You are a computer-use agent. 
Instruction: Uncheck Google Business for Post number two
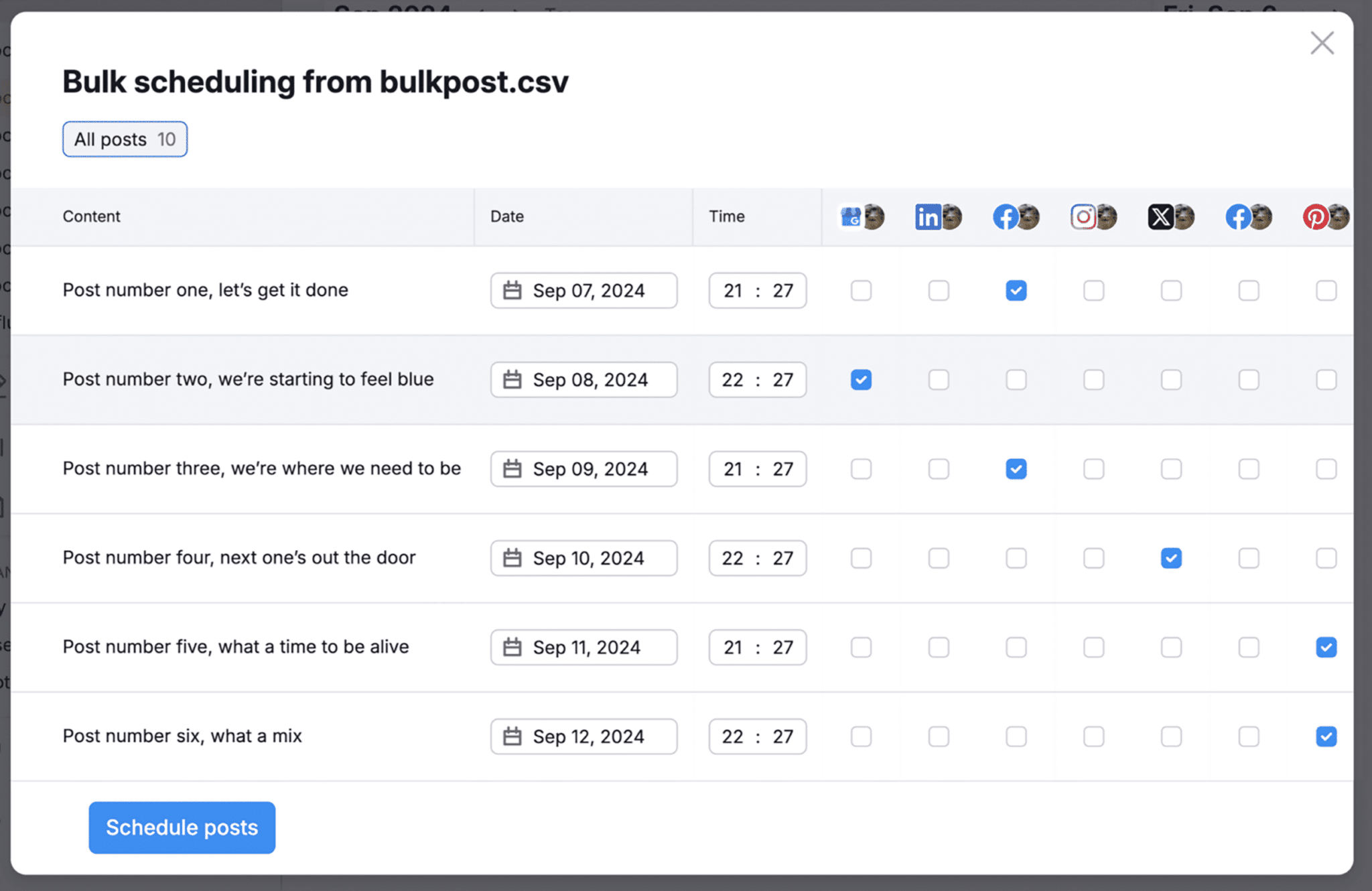coord(861,380)
